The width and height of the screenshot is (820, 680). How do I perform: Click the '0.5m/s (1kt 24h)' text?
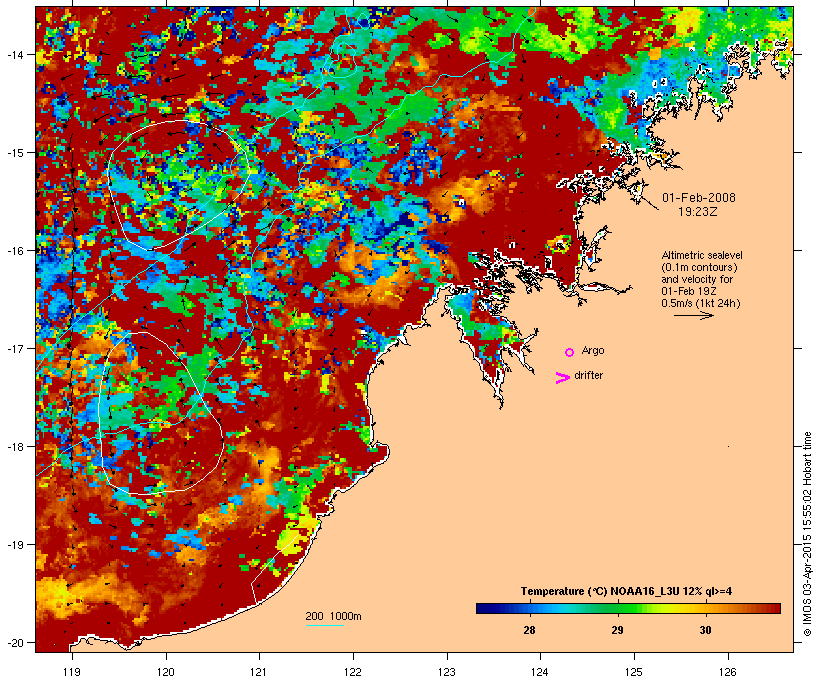coord(701,303)
